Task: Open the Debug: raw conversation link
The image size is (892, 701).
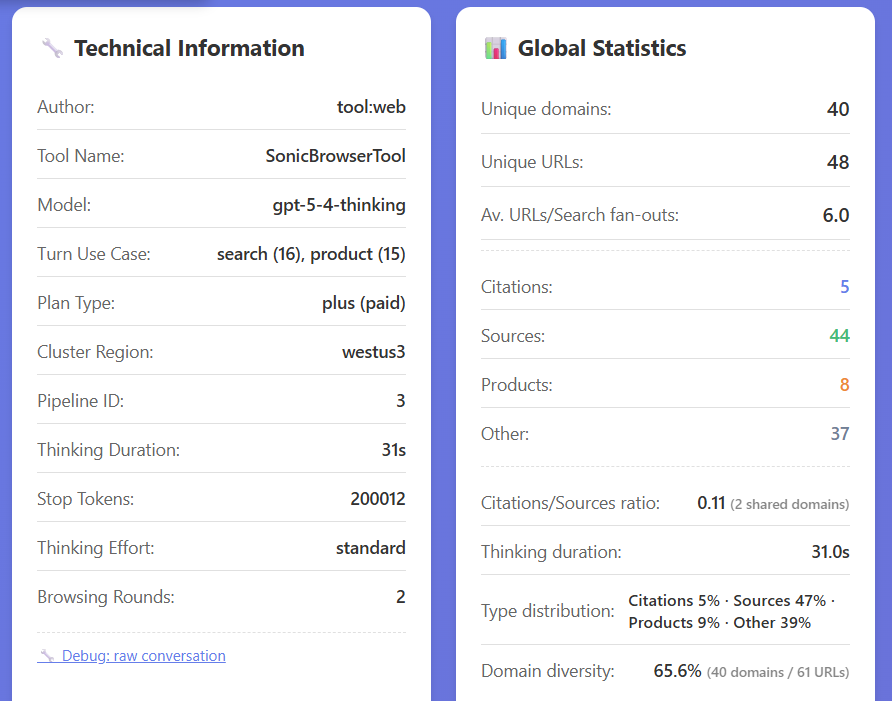Action: (143, 656)
